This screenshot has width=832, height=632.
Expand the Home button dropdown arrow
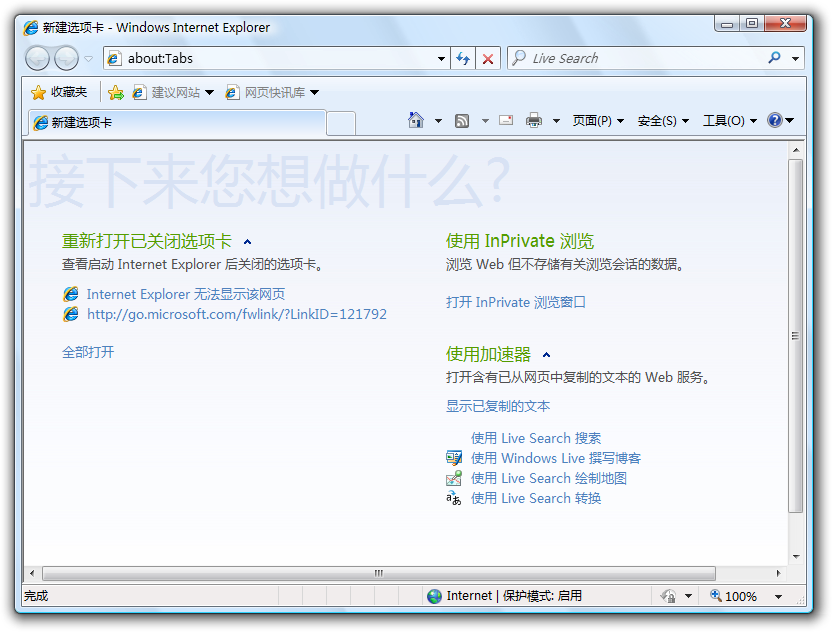(x=438, y=122)
